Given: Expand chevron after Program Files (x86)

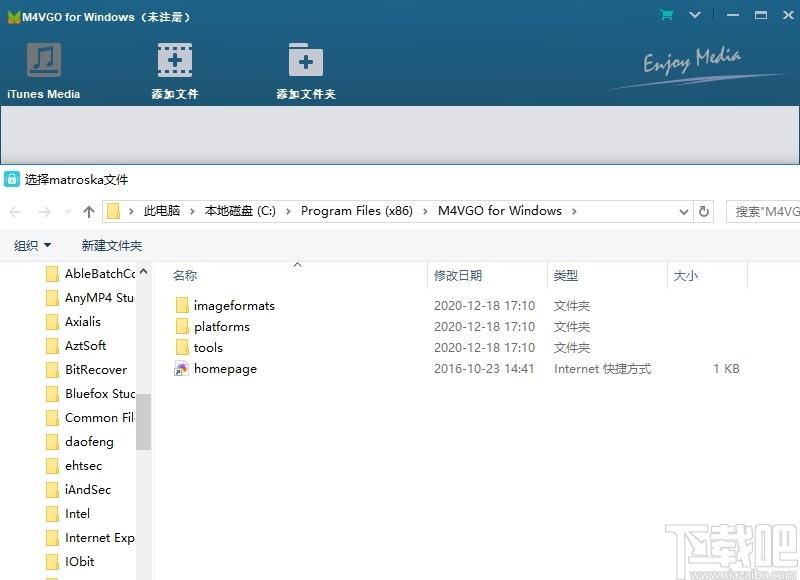Looking at the screenshot, I should pyautogui.click(x=426, y=211).
